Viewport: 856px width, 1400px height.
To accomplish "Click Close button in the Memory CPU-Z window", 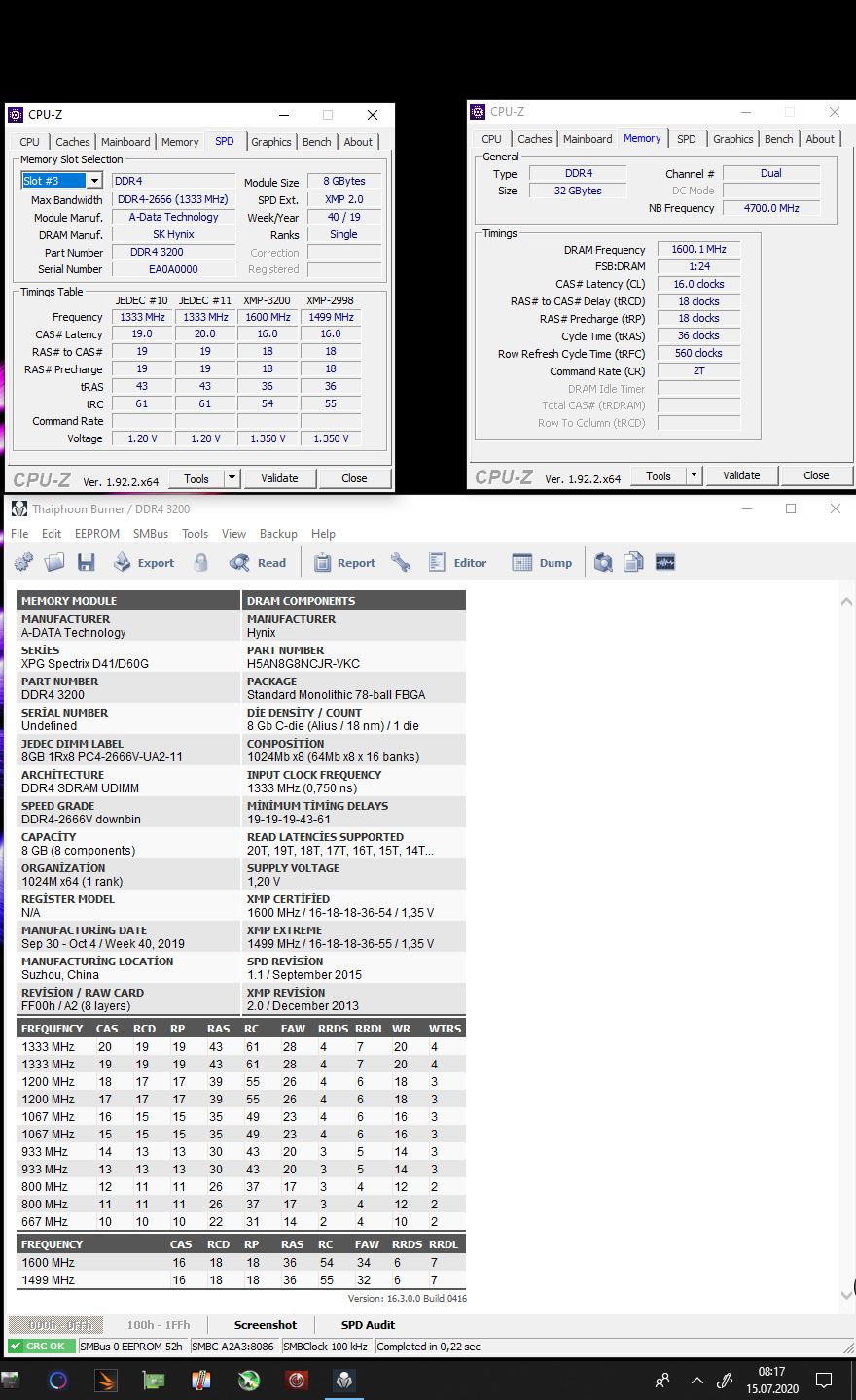I will click(x=816, y=475).
